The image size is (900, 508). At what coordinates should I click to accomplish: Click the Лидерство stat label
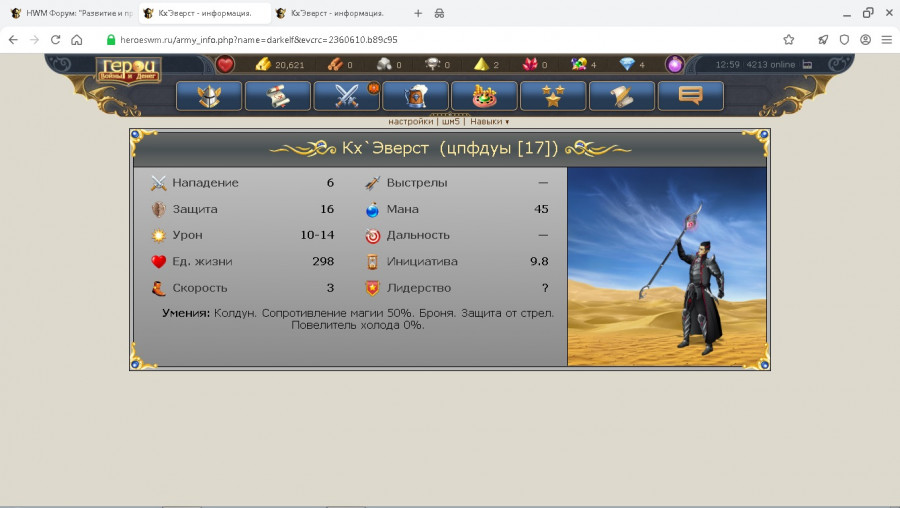418,288
